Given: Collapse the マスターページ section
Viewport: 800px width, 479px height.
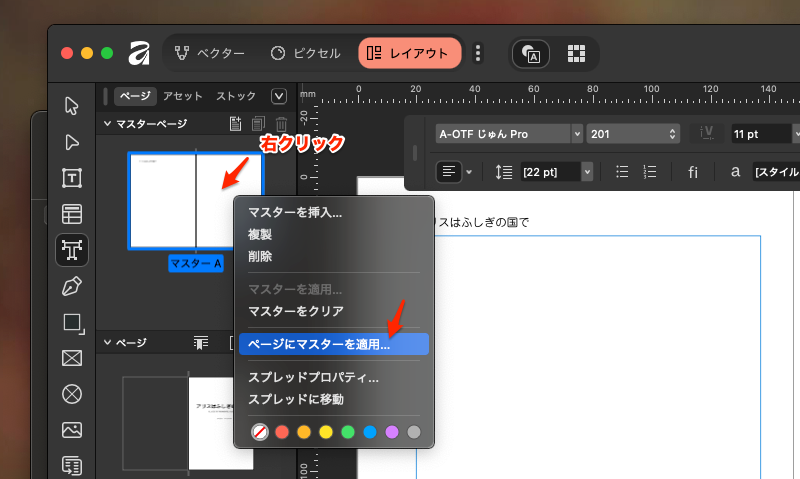Looking at the screenshot, I should (x=106, y=124).
